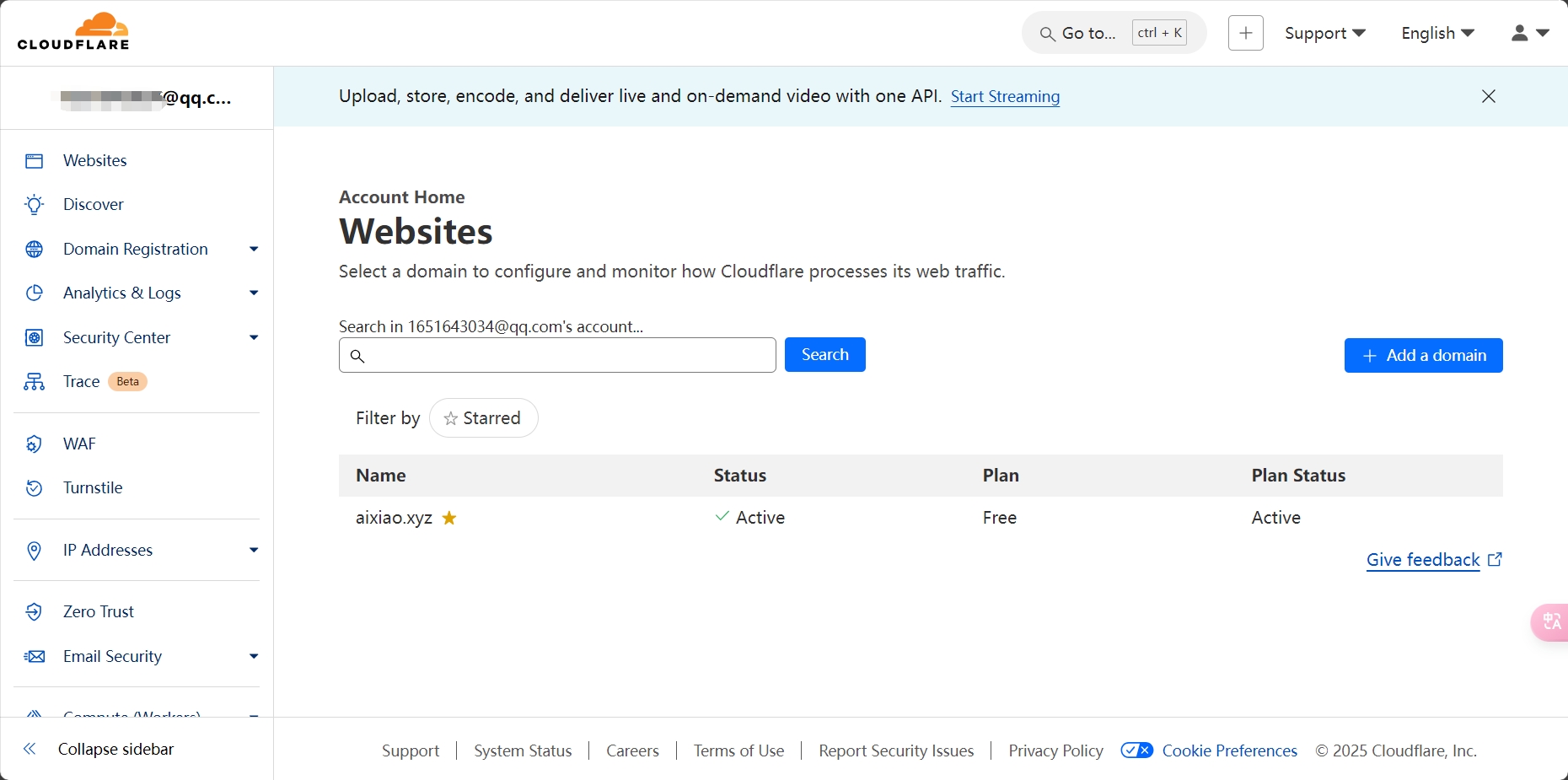1568x780 pixels.
Task: Click the blue Search button
Action: pyautogui.click(x=825, y=355)
